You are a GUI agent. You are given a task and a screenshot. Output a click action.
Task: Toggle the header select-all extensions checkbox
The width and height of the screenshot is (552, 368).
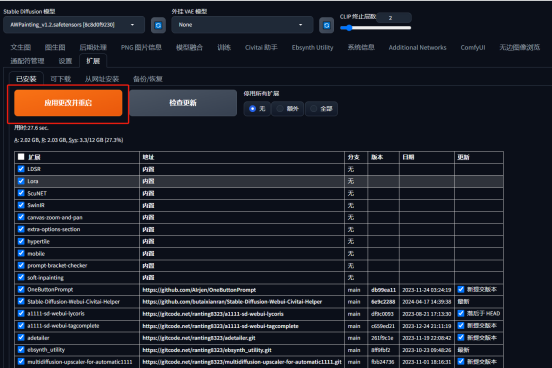(21, 157)
